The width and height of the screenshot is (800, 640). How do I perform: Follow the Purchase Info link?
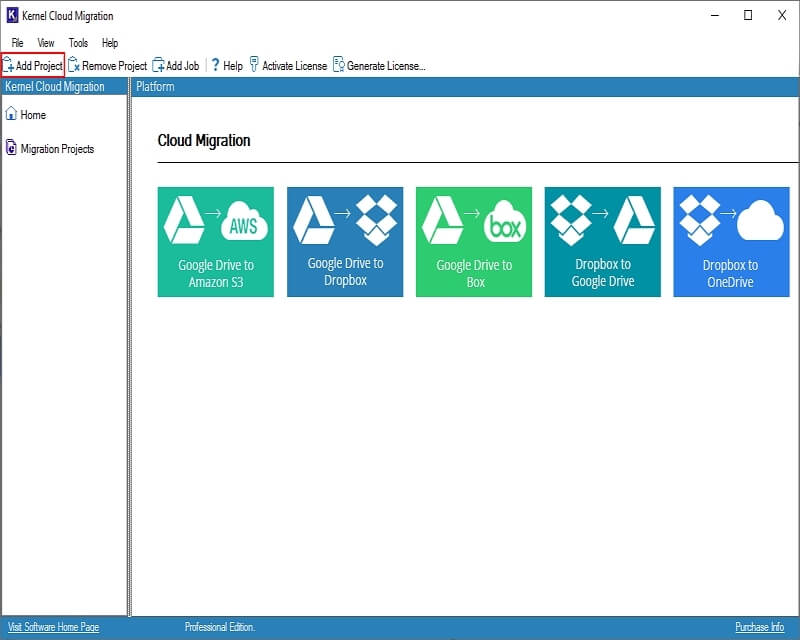point(759,627)
